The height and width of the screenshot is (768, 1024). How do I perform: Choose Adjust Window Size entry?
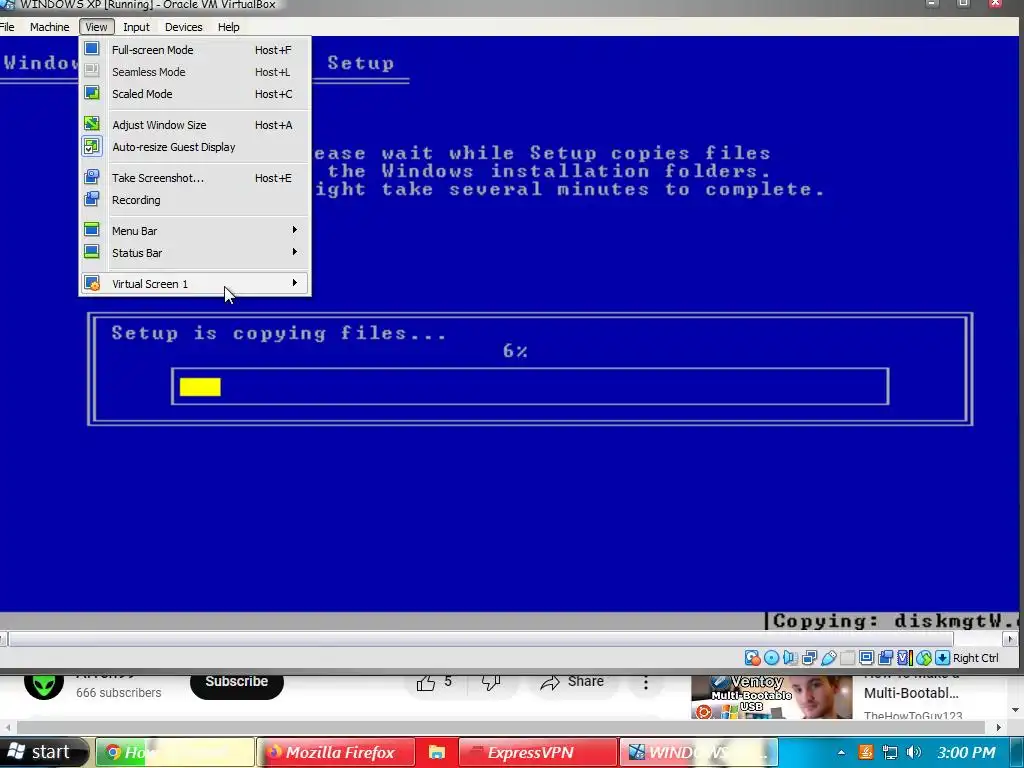(x=195, y=125)
